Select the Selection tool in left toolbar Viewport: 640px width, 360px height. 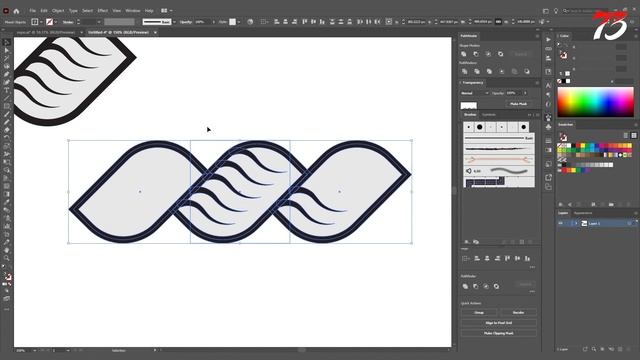point(7,42)
